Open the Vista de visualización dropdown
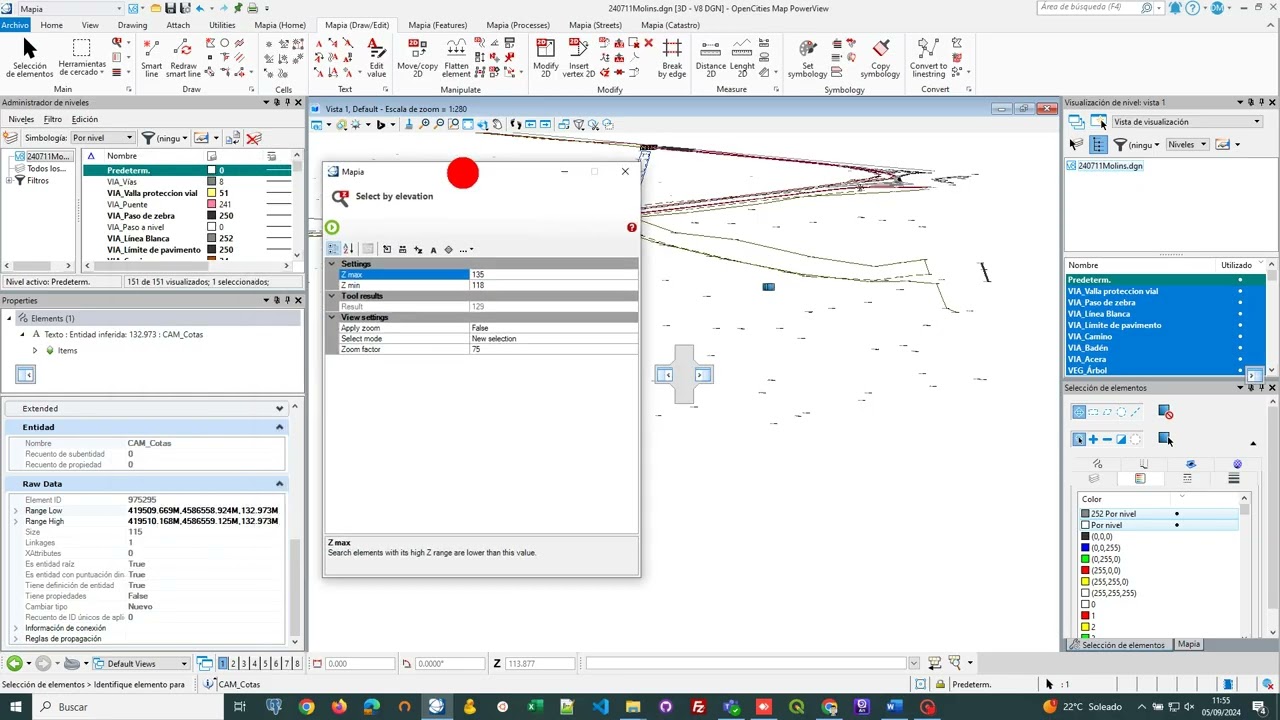This screenshot has height=720, width=1280. 1187,122
